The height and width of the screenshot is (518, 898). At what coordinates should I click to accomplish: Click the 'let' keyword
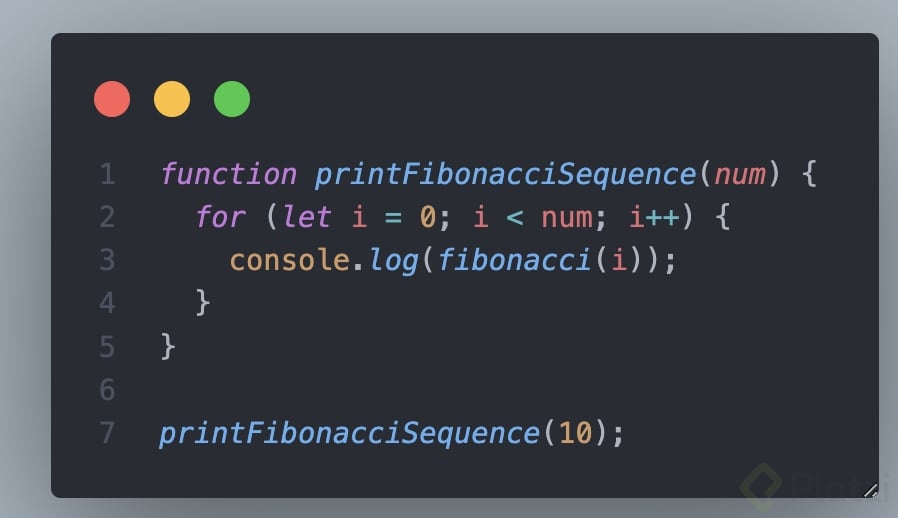coord(307,217)
